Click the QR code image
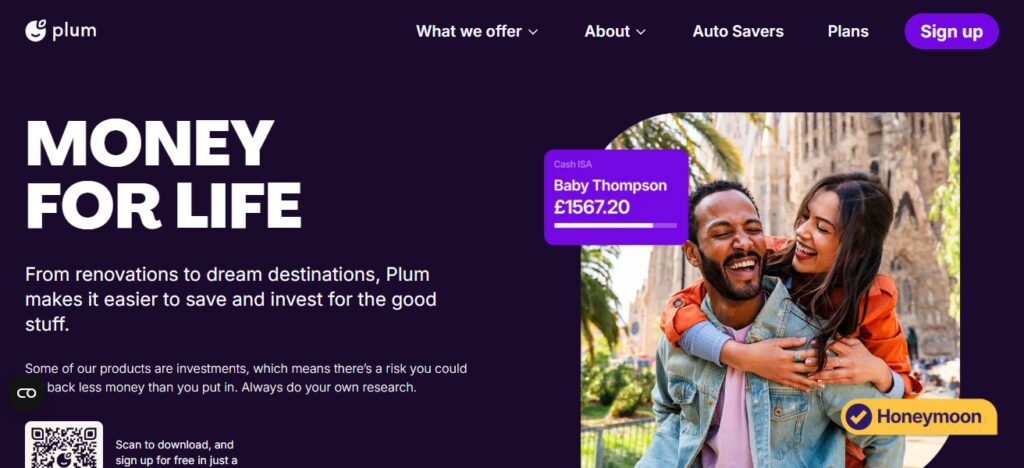Viewport: 1024px width, 468px height. click(x=64, y=445)
